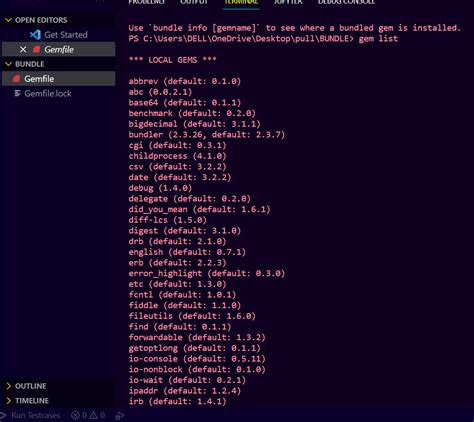Click the 'digest (default: 3.1.0)' line
This screenshot has width=474, height=422.
(185, 231)
